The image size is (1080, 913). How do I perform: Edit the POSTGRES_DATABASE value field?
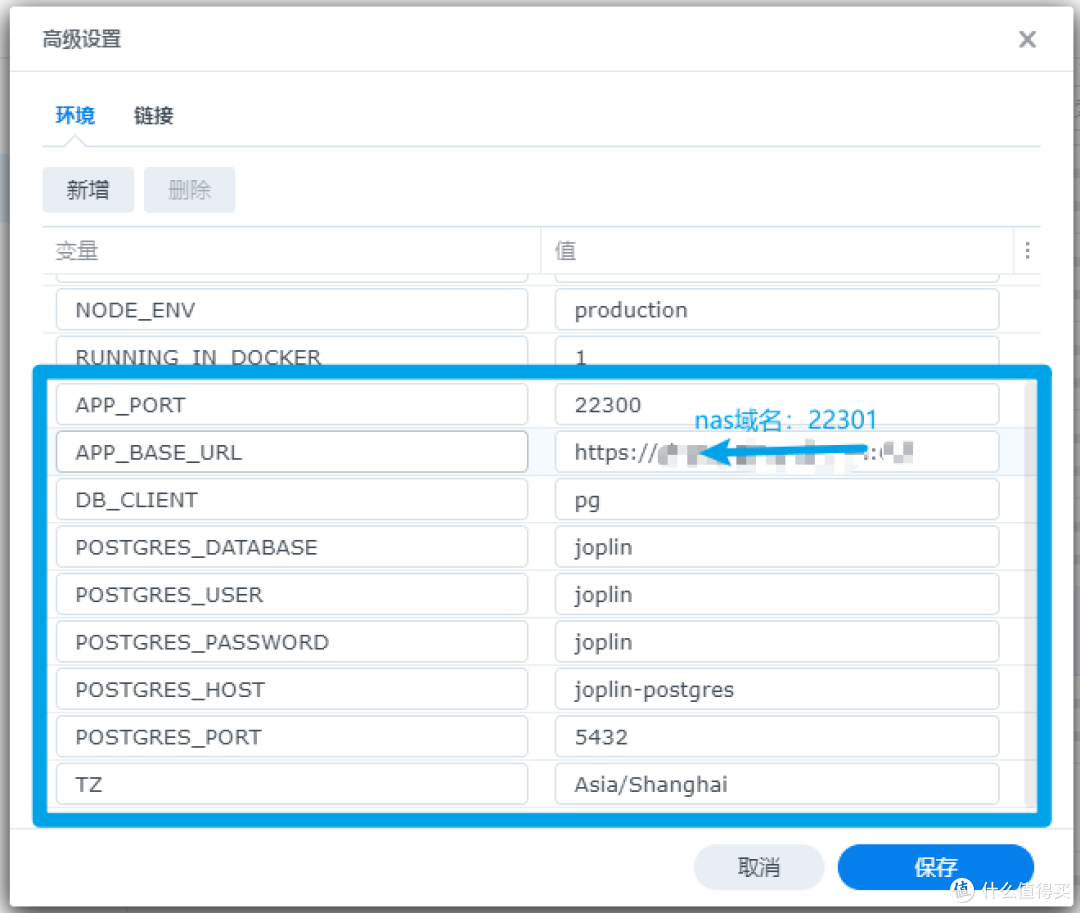point(776,548)
